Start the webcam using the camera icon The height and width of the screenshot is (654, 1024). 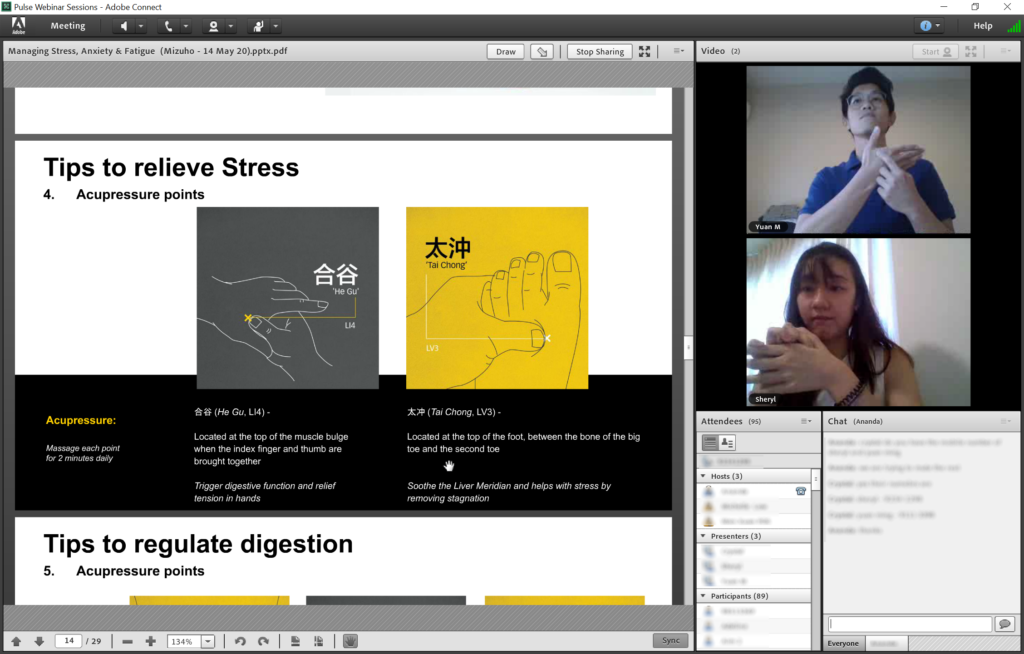(x=214, y=26)
